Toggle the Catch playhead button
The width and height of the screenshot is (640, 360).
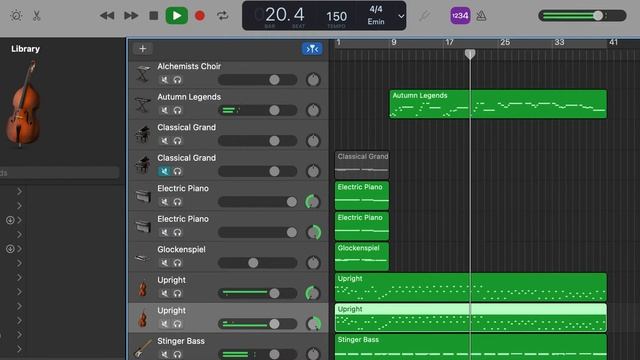[312, 49]
